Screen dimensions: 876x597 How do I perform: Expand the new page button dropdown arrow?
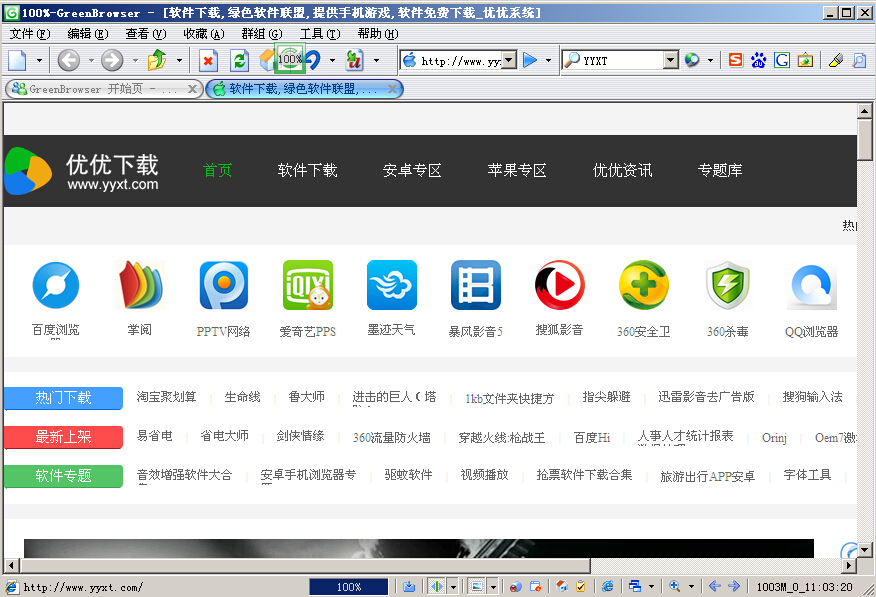click(39, 60)
